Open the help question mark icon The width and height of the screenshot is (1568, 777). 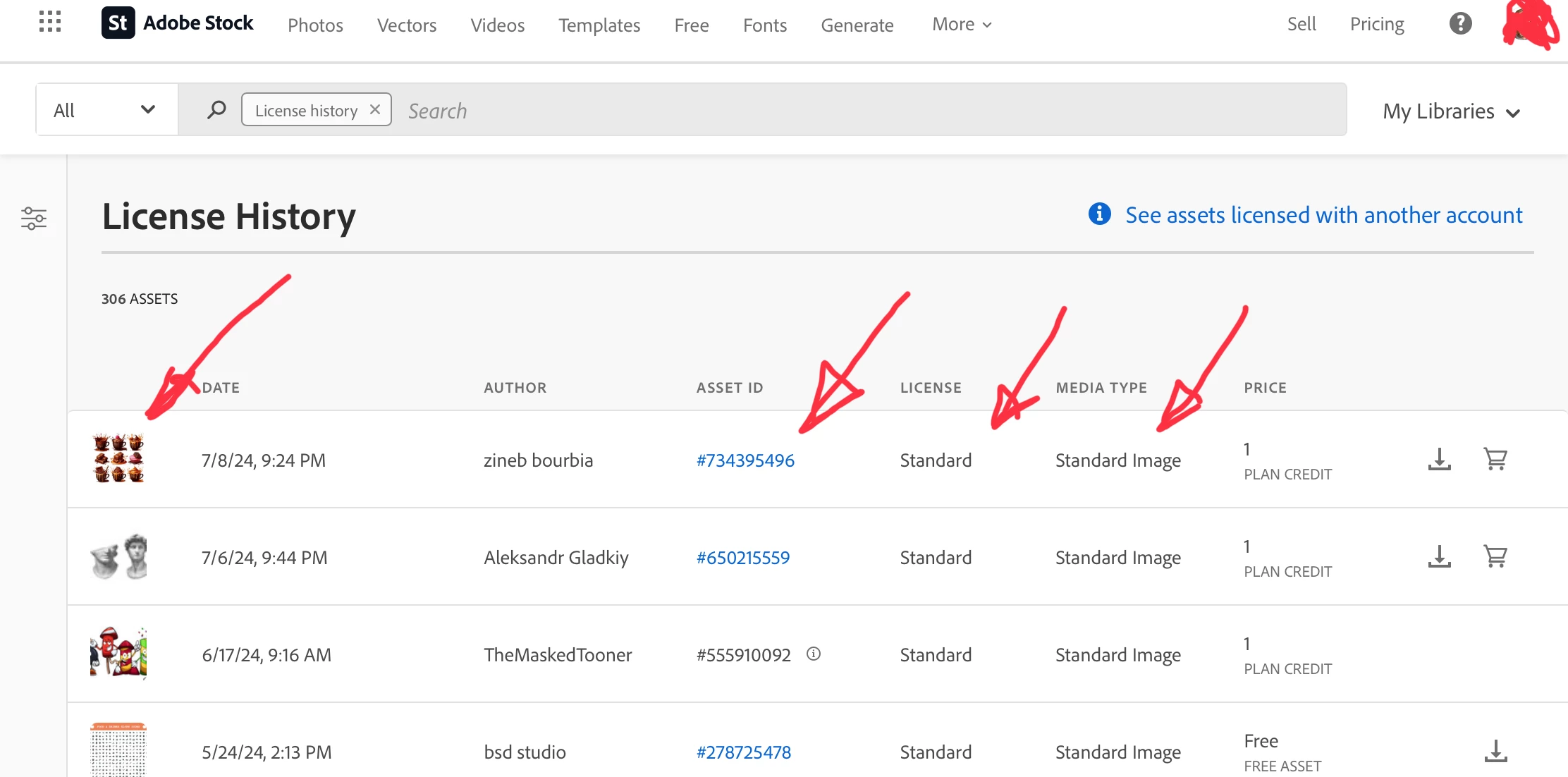(1460, 24)
